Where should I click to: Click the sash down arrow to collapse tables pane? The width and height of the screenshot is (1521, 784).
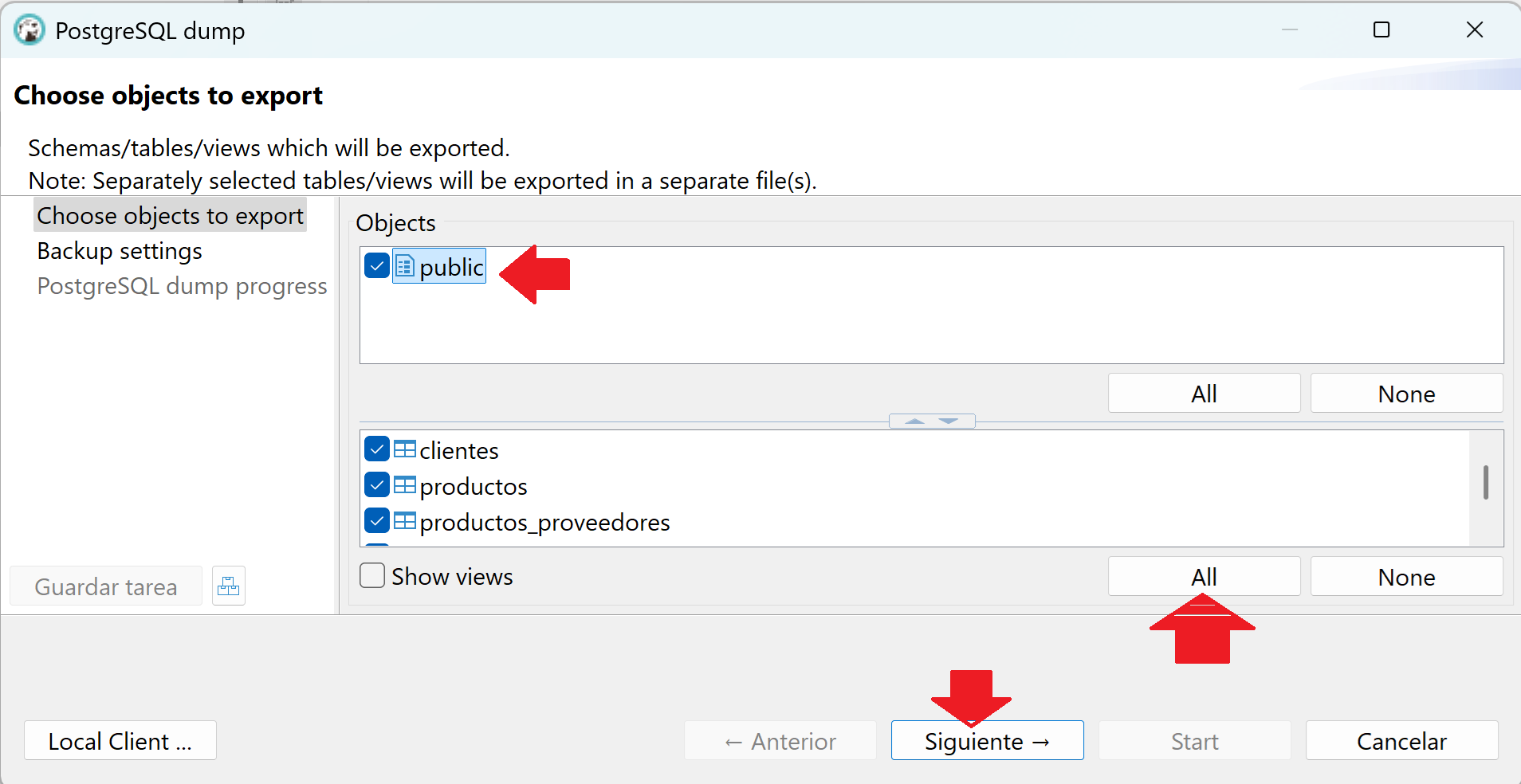point(949,421)
